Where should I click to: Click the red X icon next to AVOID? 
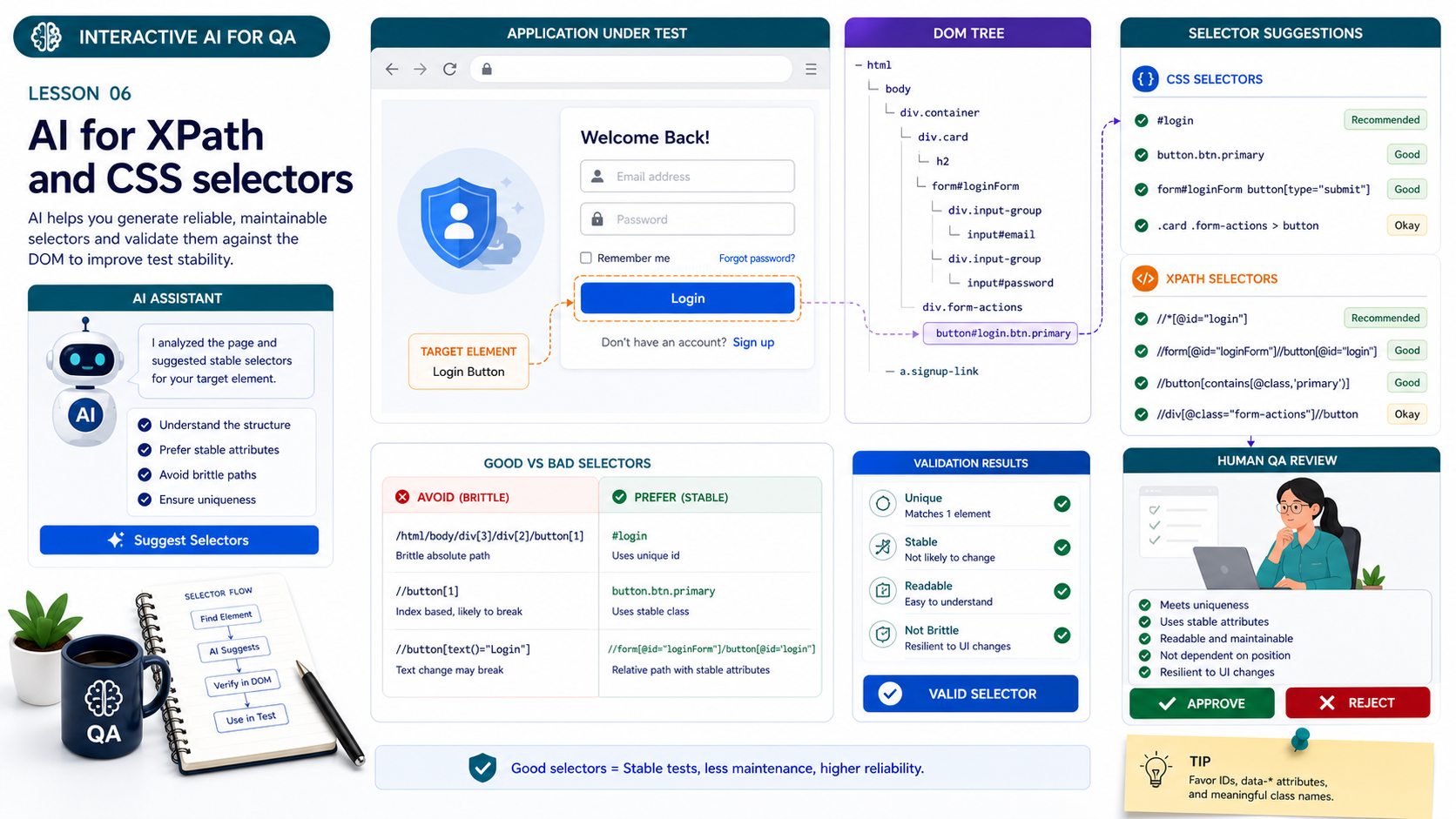[x=402, y=497]
